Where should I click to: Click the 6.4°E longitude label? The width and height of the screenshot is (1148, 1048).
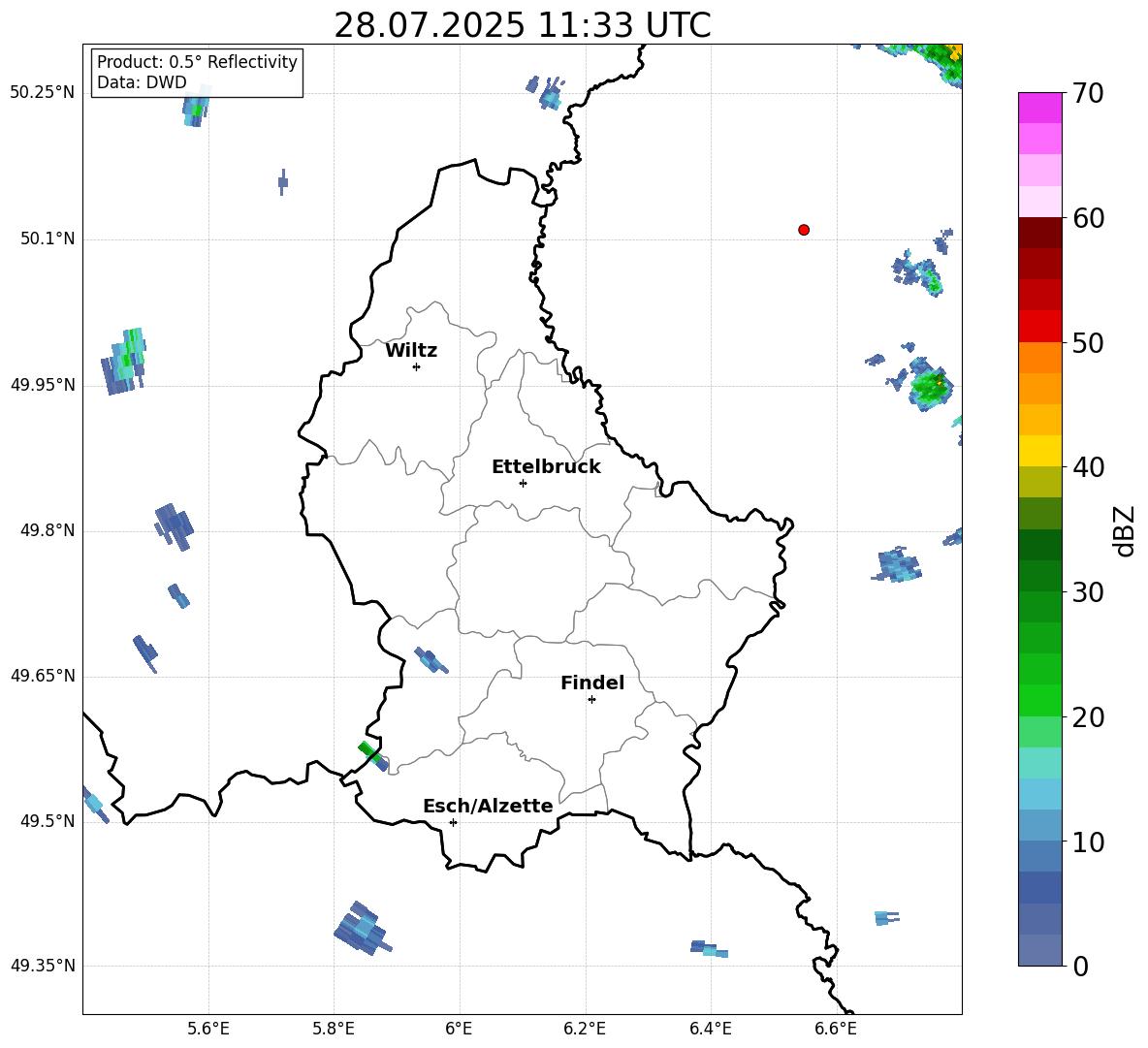coord(710,1029)
